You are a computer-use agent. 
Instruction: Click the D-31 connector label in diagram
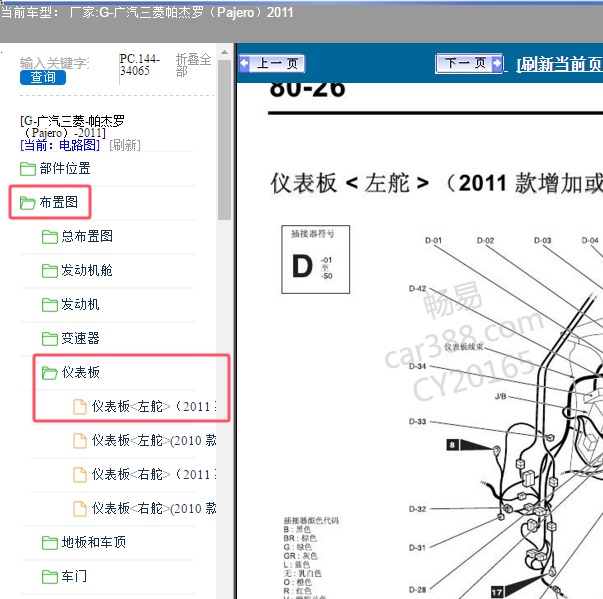tap(418, 547)
